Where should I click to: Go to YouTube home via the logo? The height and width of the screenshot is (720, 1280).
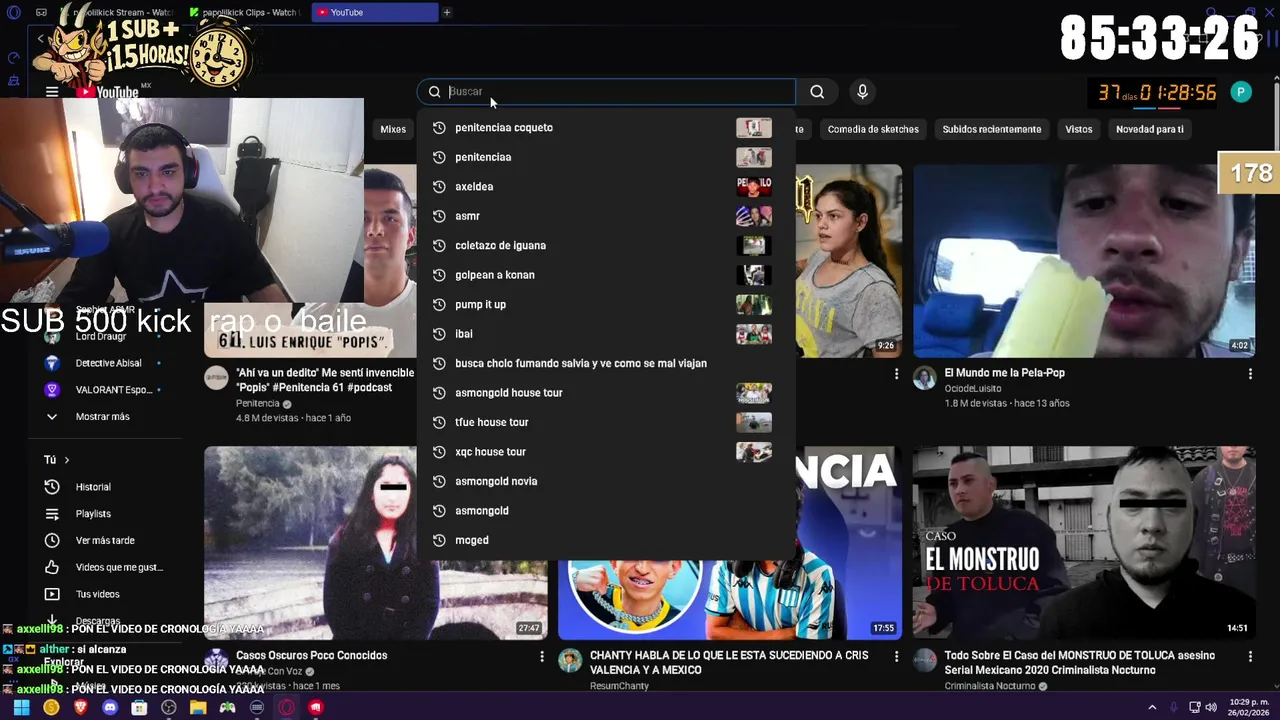[x=108, y=92]
